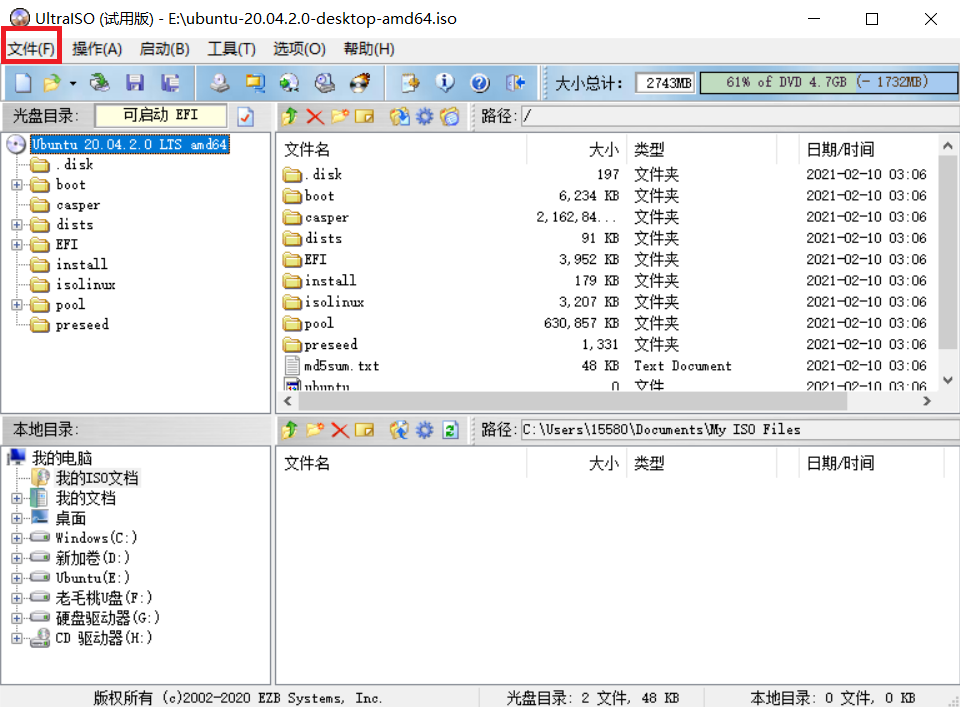Sort disc files by 大小 column header
This screenshot has height=707, width=960.
[x=576, y=149]
